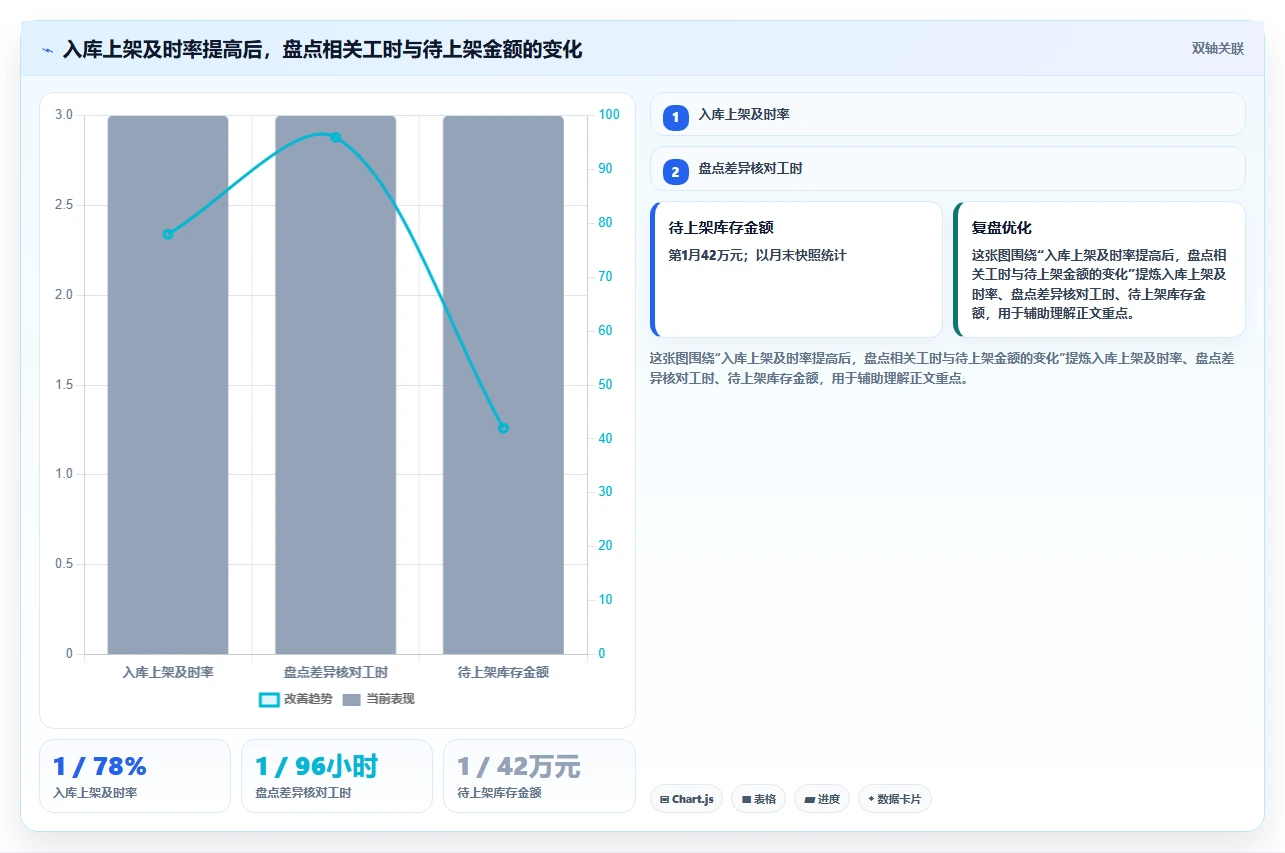The image size is (1285, 853).
Task: Click x-axis label 盘点差异核对工时
Action: tap(336, 672)
